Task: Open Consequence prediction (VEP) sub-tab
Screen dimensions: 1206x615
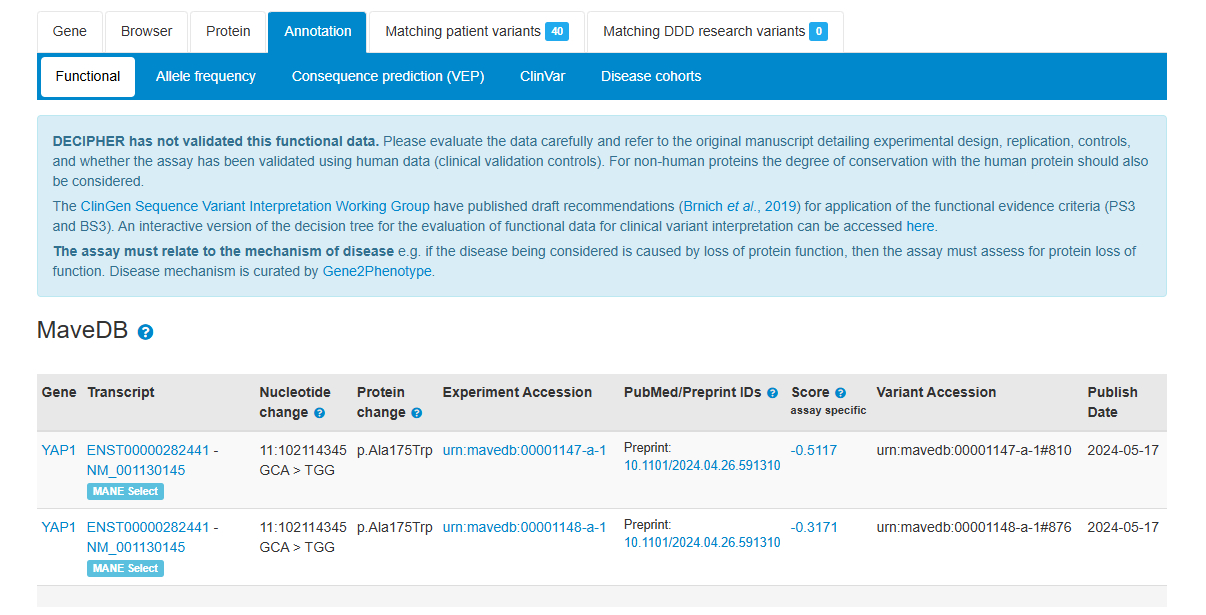Action: click(388, 77)
